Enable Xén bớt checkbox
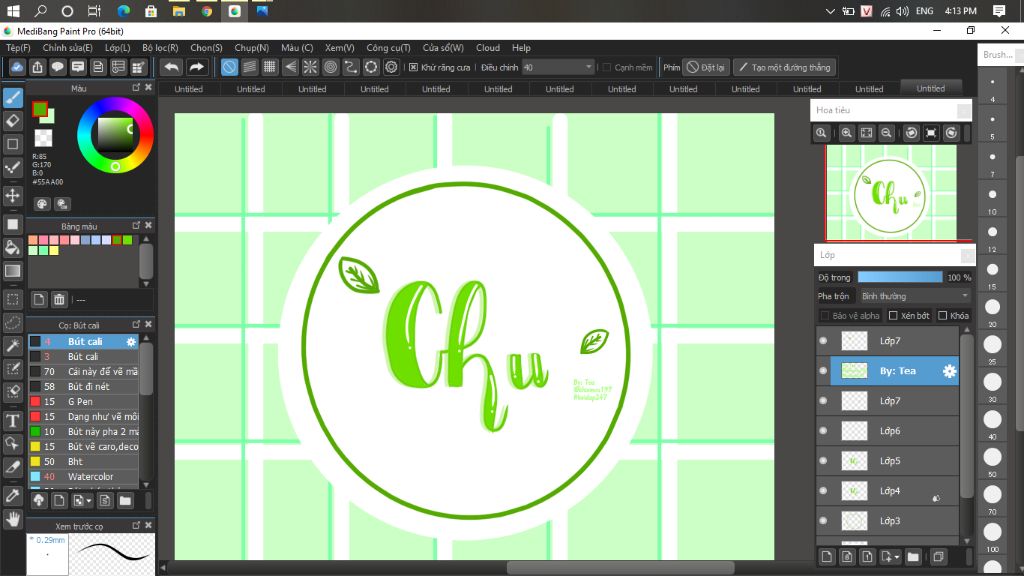This screenshot has width=1024, height=576. click(x=893, y=315)
